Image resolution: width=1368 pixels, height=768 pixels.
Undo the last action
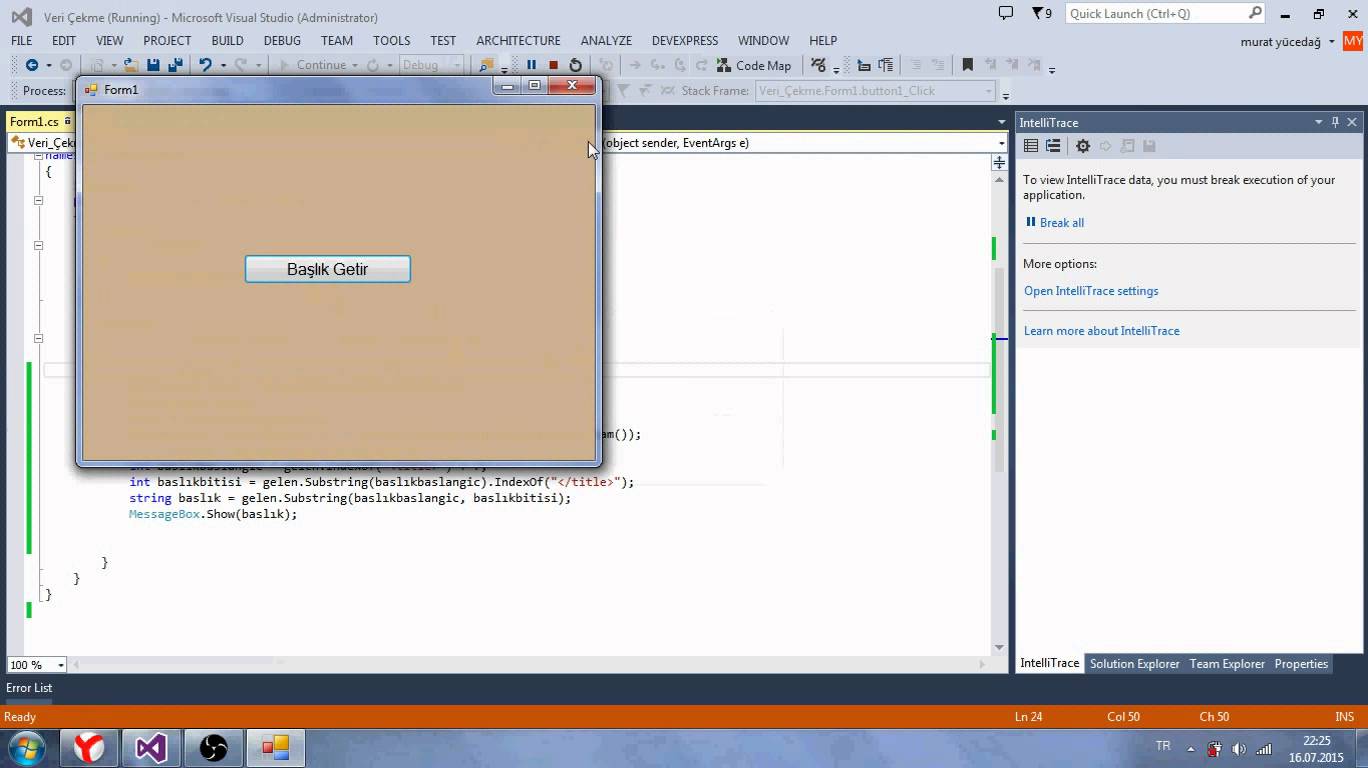pos(205,65)
